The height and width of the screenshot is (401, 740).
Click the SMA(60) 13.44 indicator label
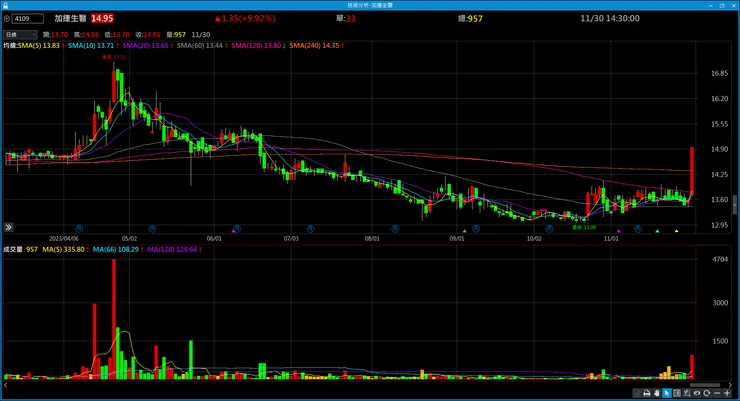click(200, 45)
